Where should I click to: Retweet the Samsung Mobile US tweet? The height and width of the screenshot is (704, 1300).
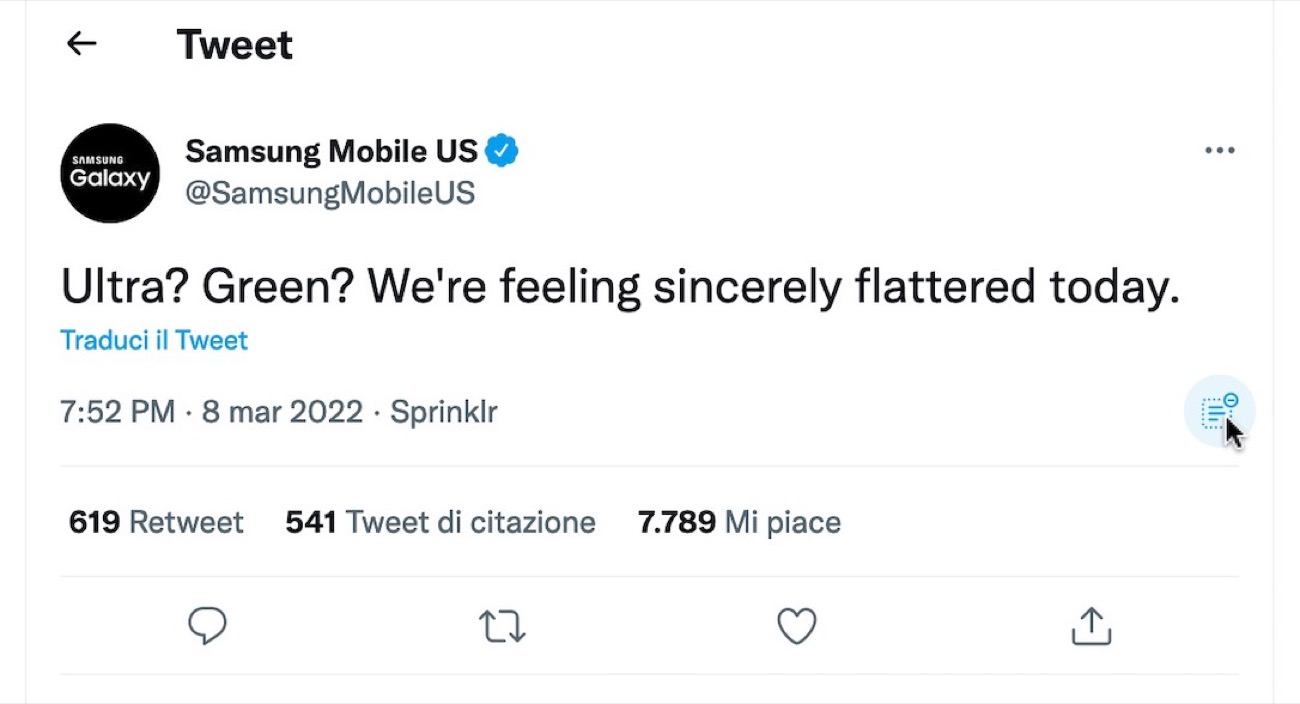tap(501, 625)
